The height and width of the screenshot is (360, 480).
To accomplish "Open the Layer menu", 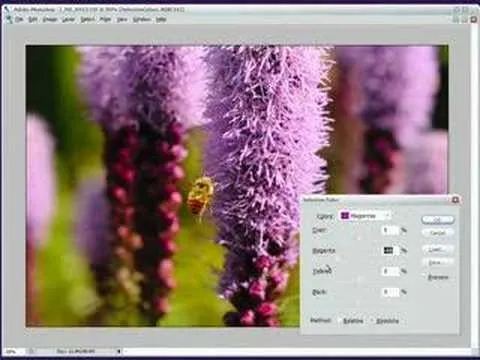I will tap(68, 20).
